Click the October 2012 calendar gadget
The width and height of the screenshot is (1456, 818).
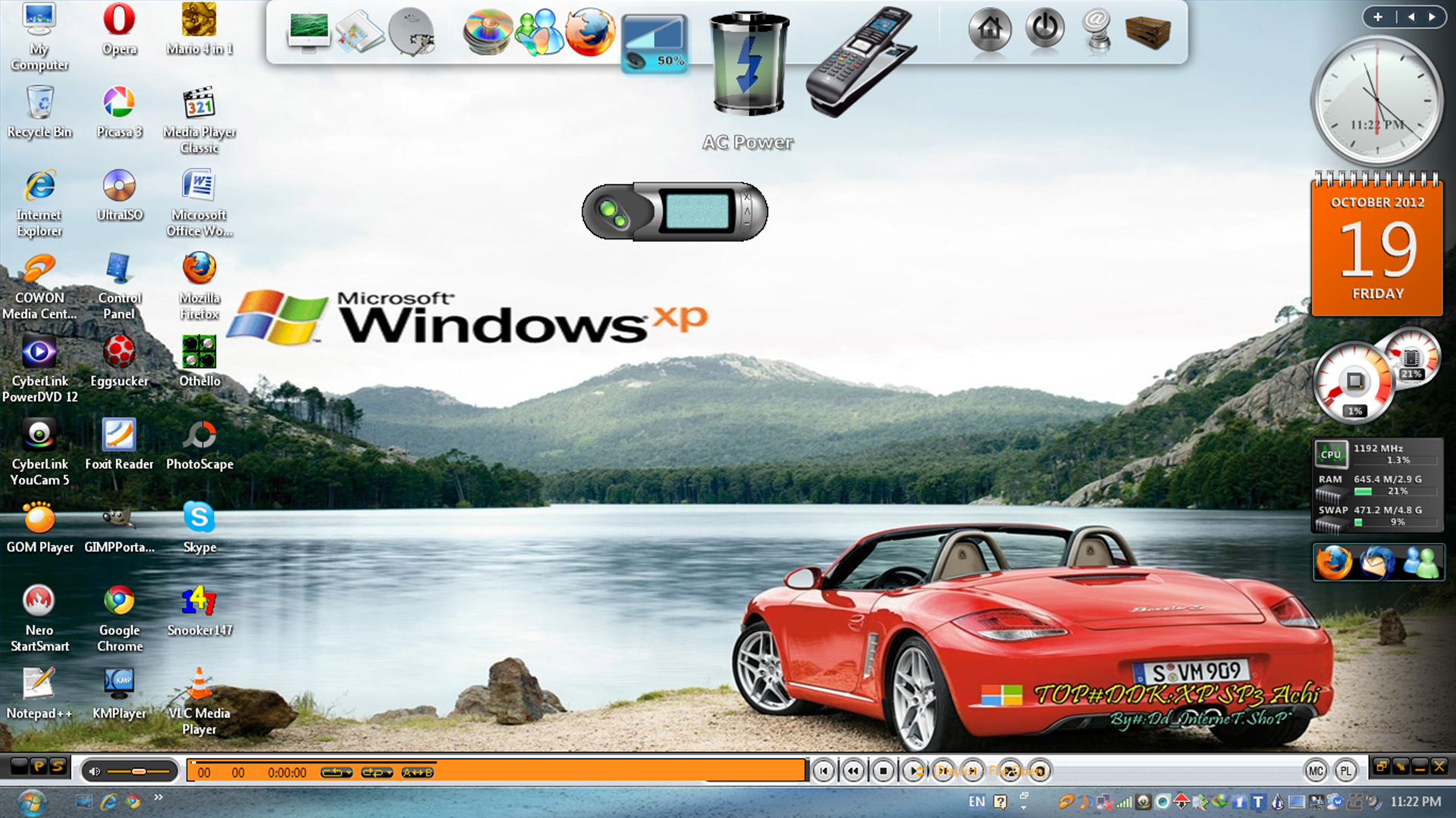tap(1377, 244)
